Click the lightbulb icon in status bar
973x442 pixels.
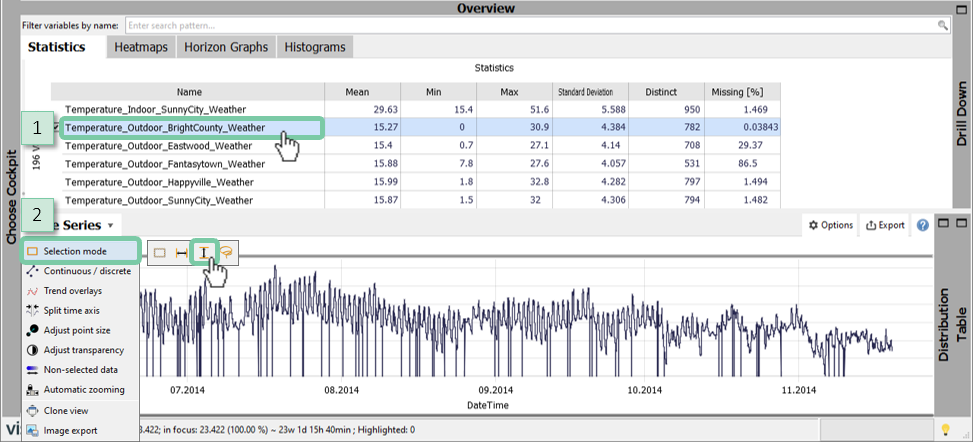(x=944, y=431)
